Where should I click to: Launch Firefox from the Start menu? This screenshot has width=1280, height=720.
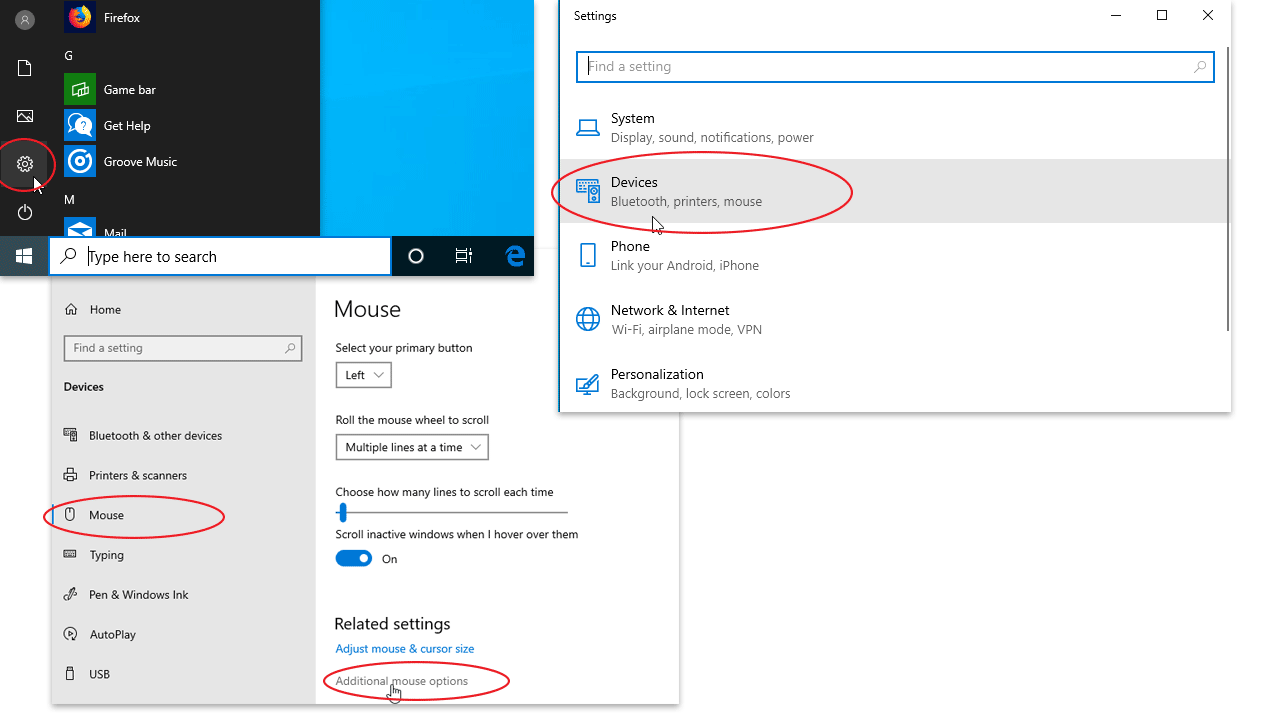121,17
